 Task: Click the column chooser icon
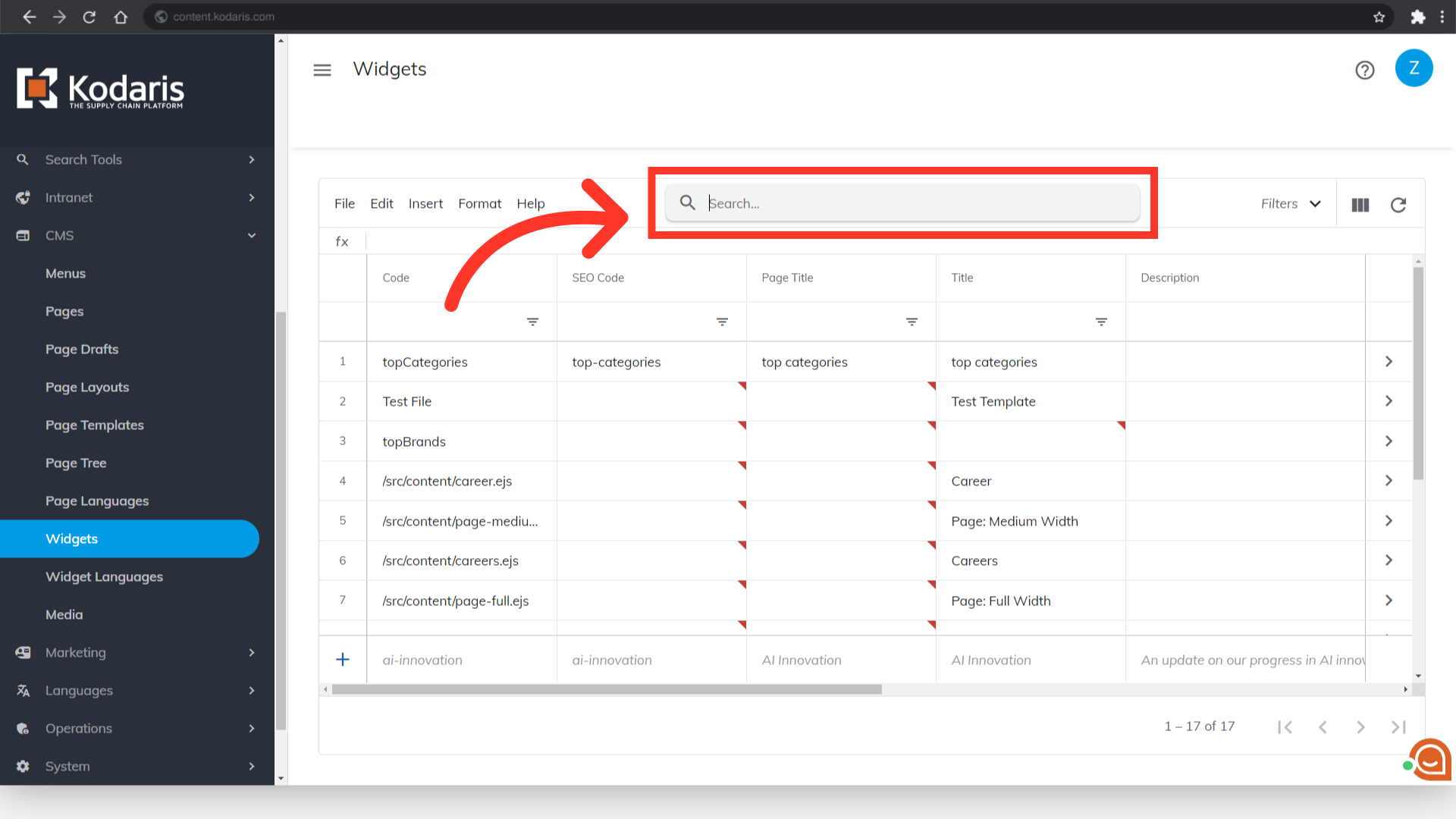[x=1360, y=205]
